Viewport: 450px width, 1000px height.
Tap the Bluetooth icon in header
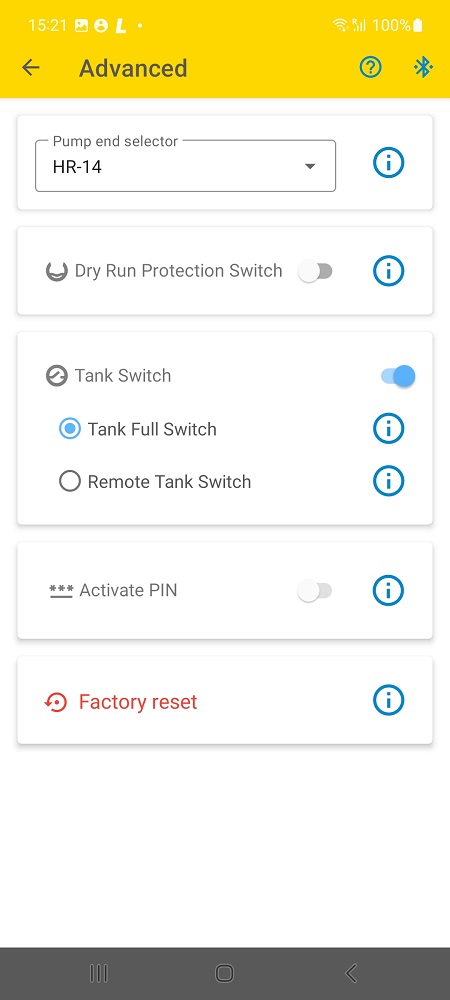point(423,67)
